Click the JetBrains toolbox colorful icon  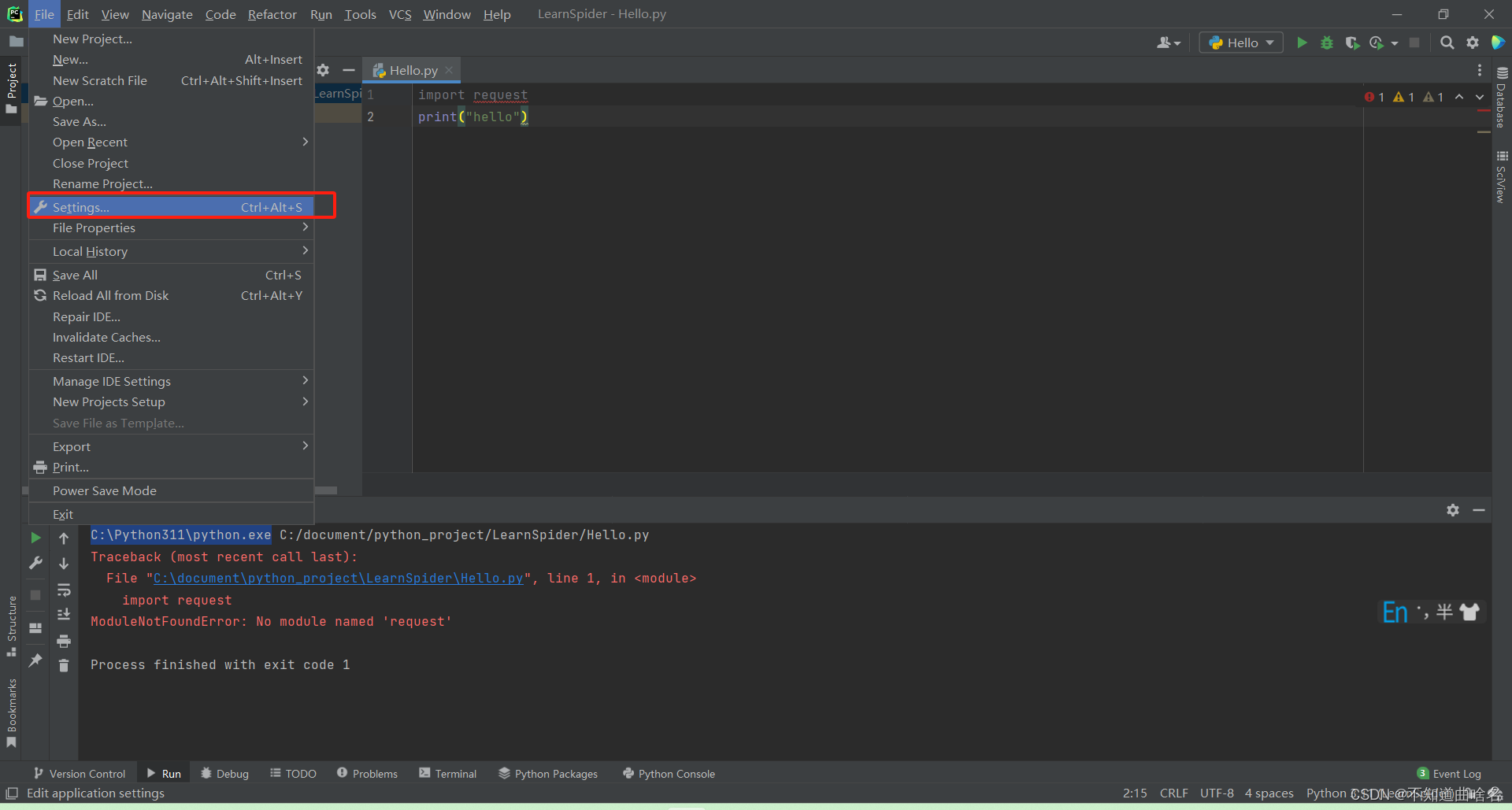coord(1498,43)
